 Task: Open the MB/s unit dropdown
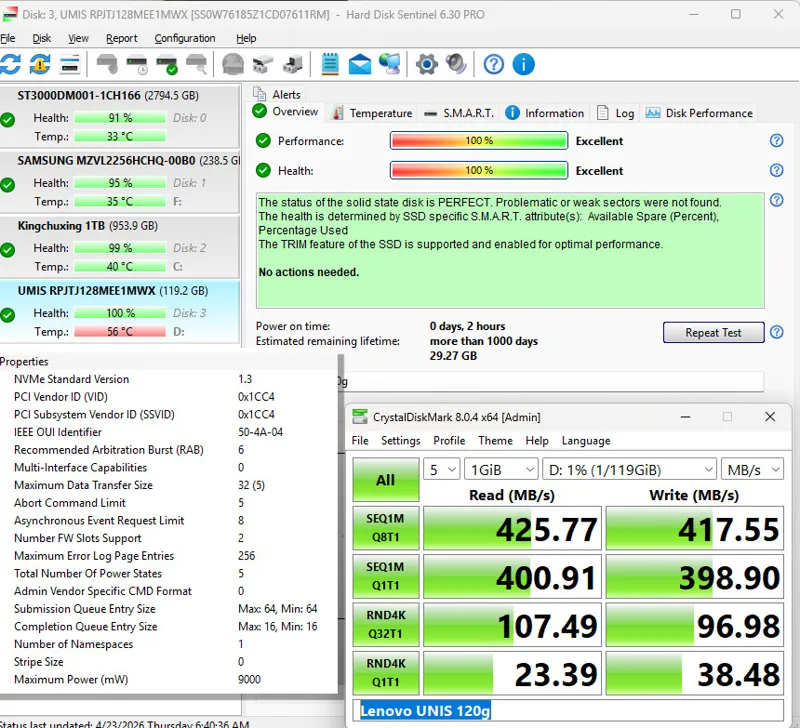click(752, 469)
